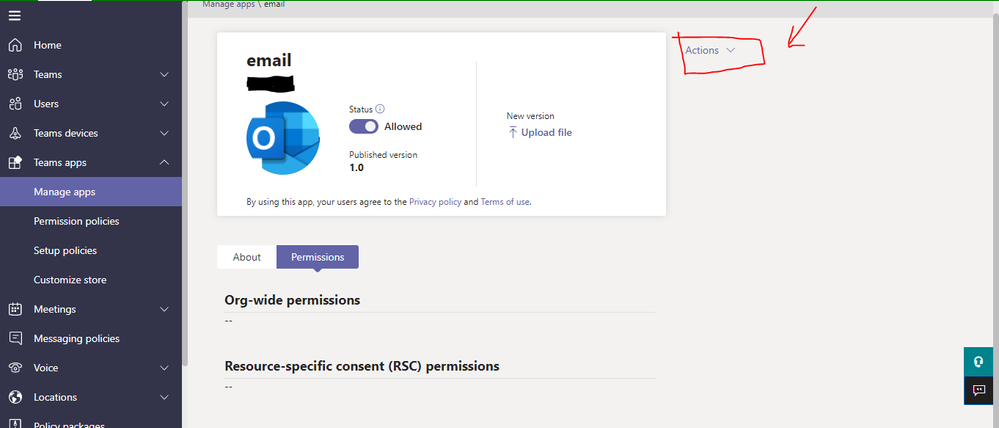Viewport: 999px width, 428px height.
Task: Click the Org-wide permissions heading
Action: coord(292,300)
